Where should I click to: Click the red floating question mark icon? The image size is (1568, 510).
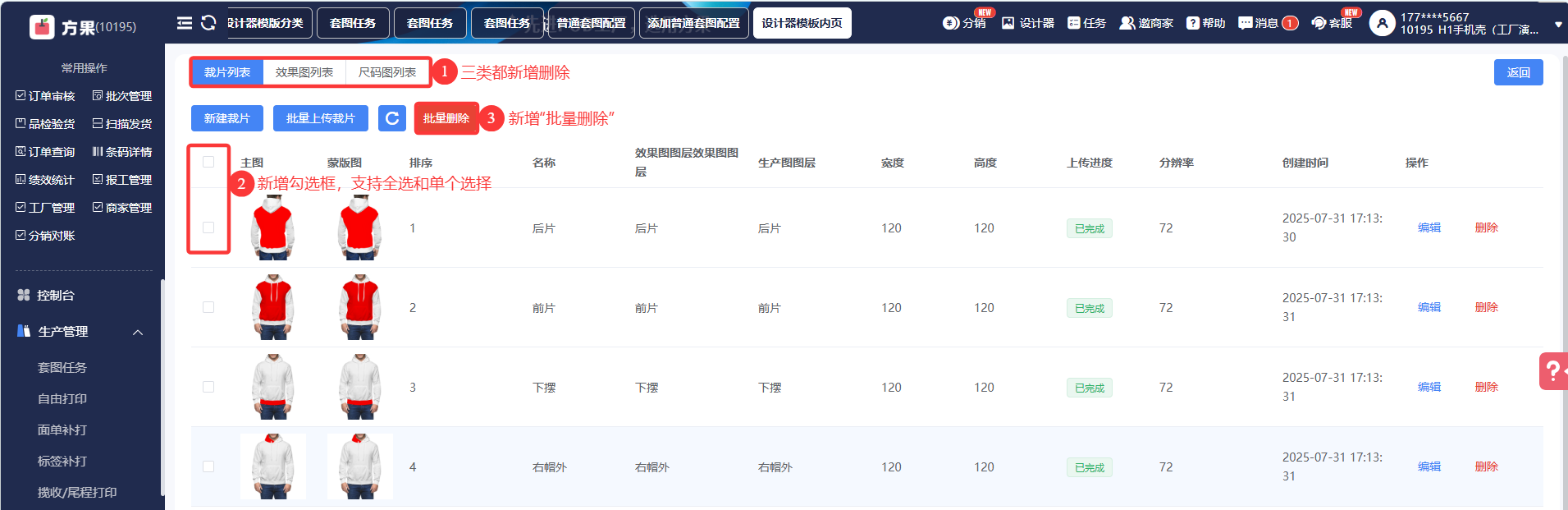coord(1552,371)
